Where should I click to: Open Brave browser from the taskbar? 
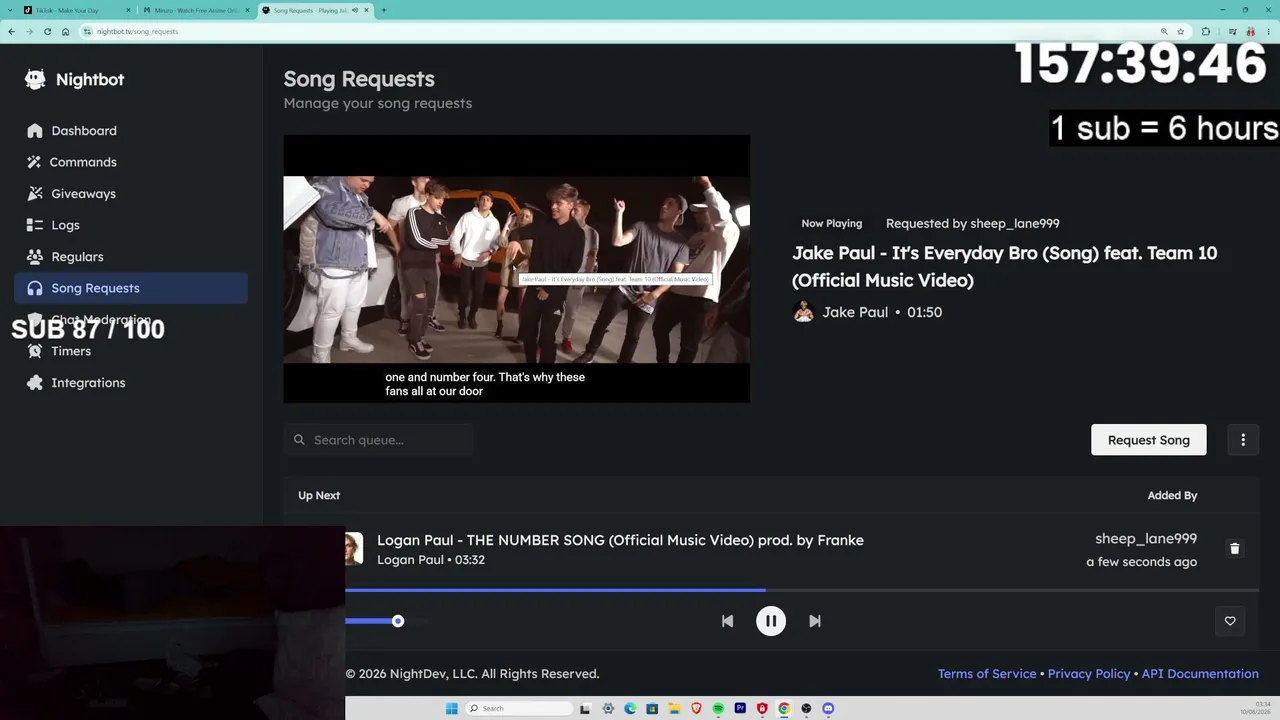click(x=696, y=708)
